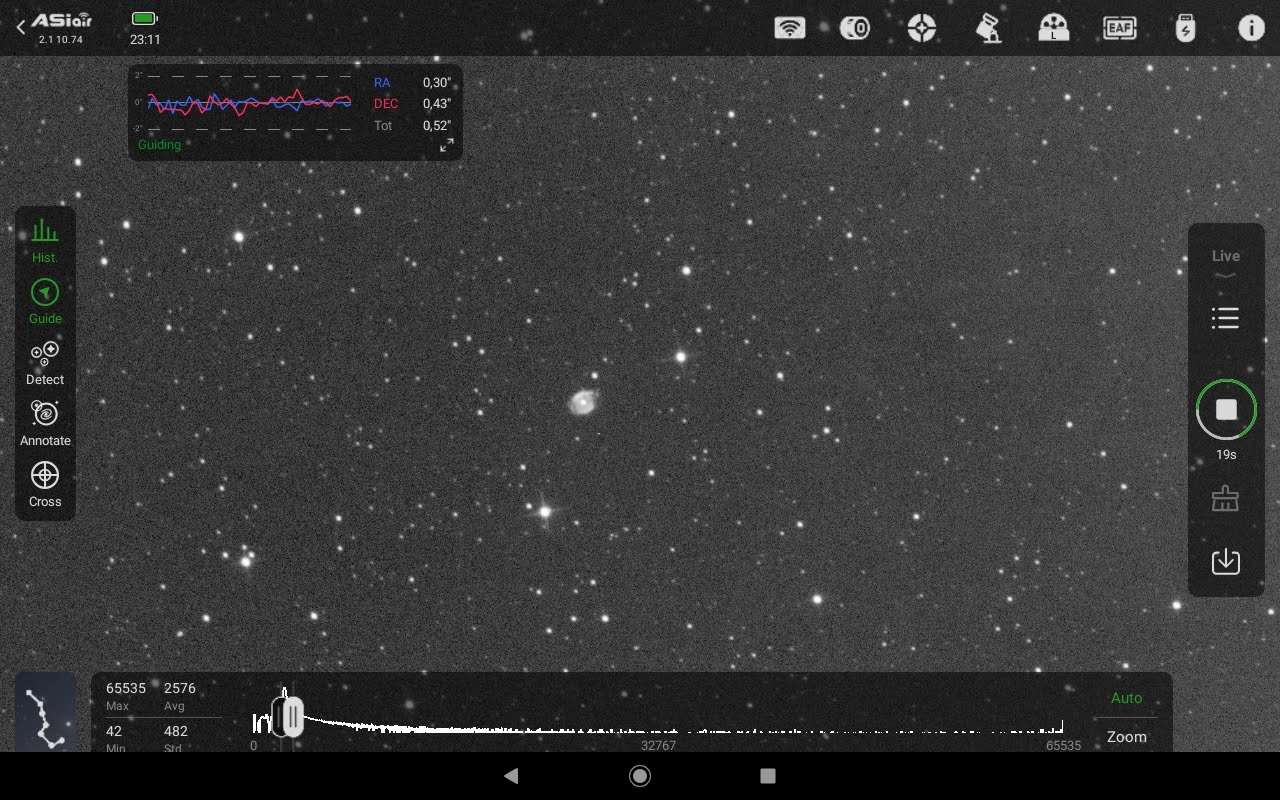The image size is (1280, 800).
Task: Stop the running 19s exposure
Action: [x=1226, y=409]
